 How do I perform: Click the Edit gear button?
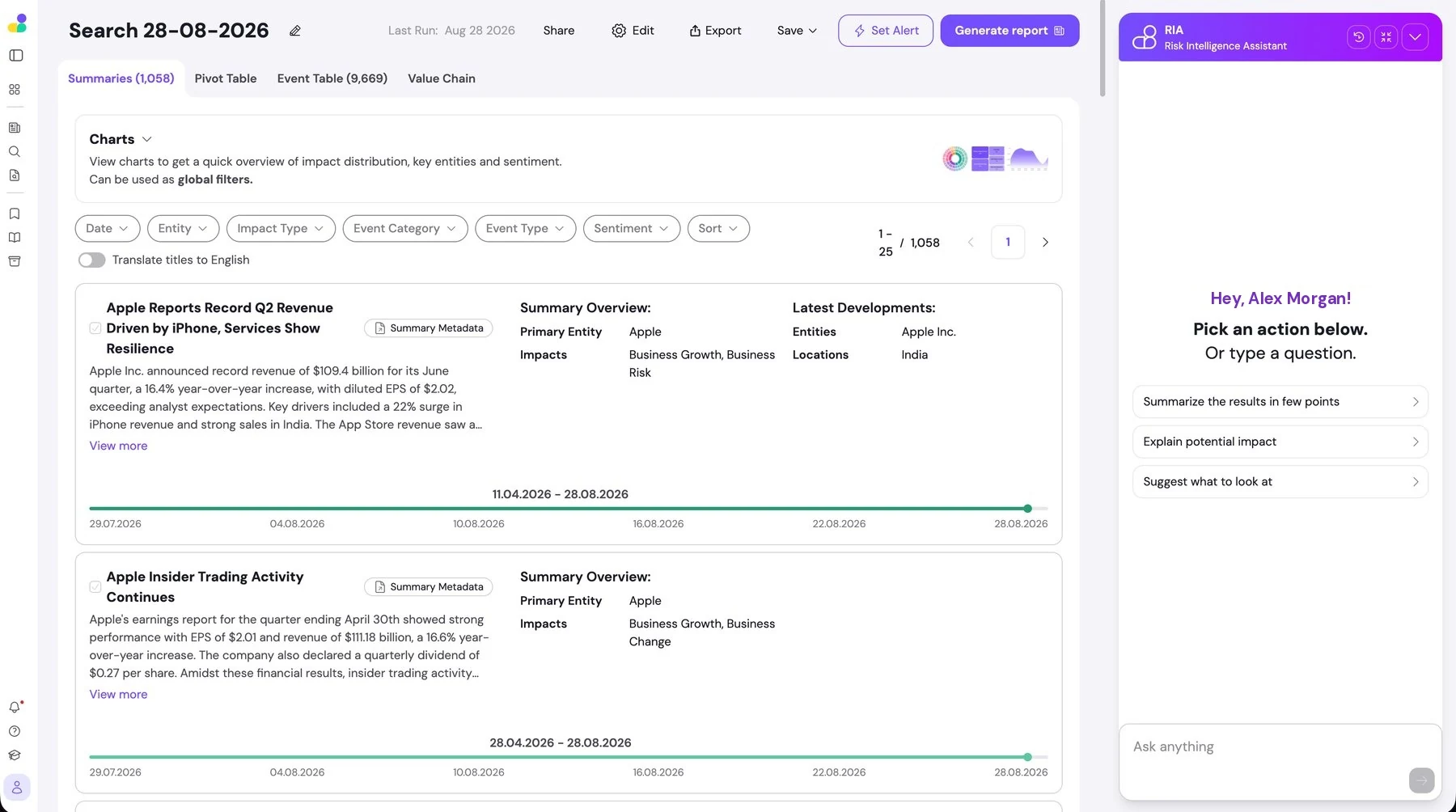(x=633, y=31)
